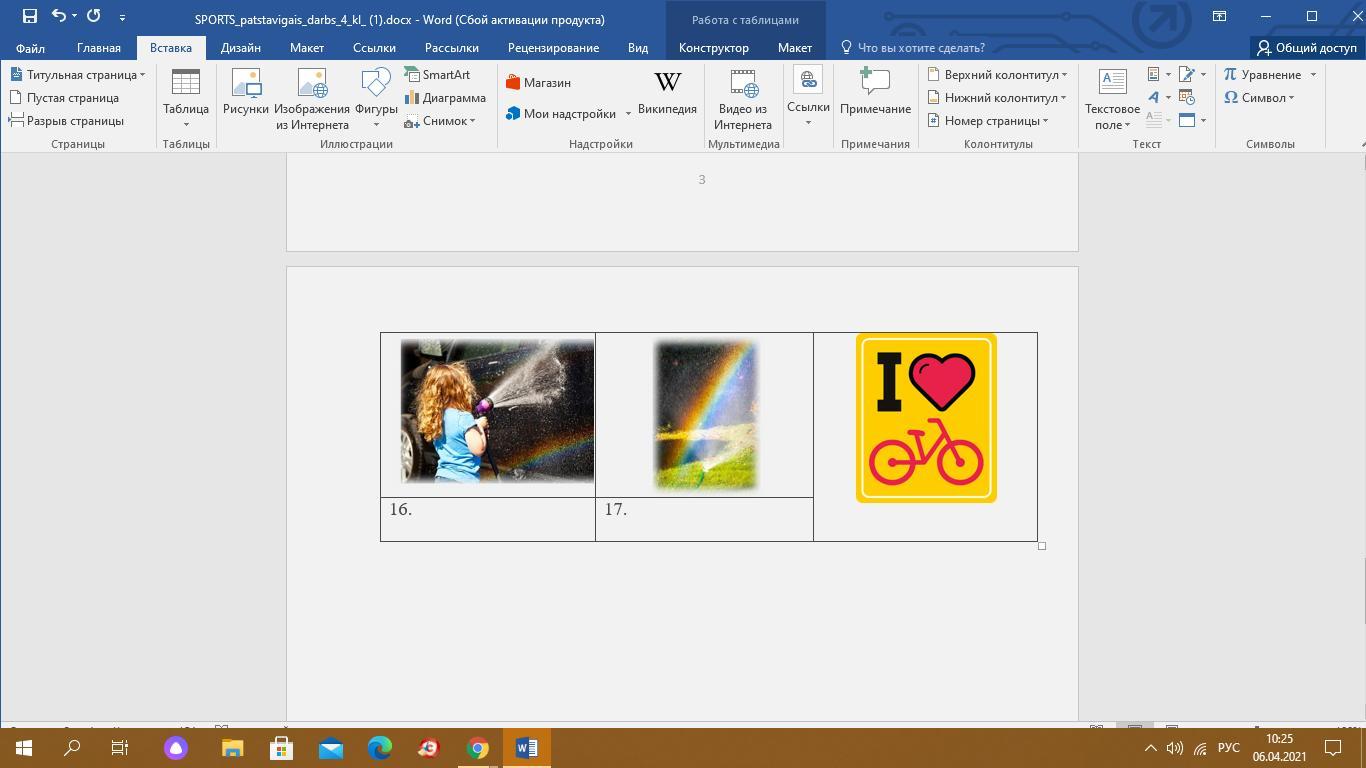Open the Ссылки ribbon tab

point(374,48)
